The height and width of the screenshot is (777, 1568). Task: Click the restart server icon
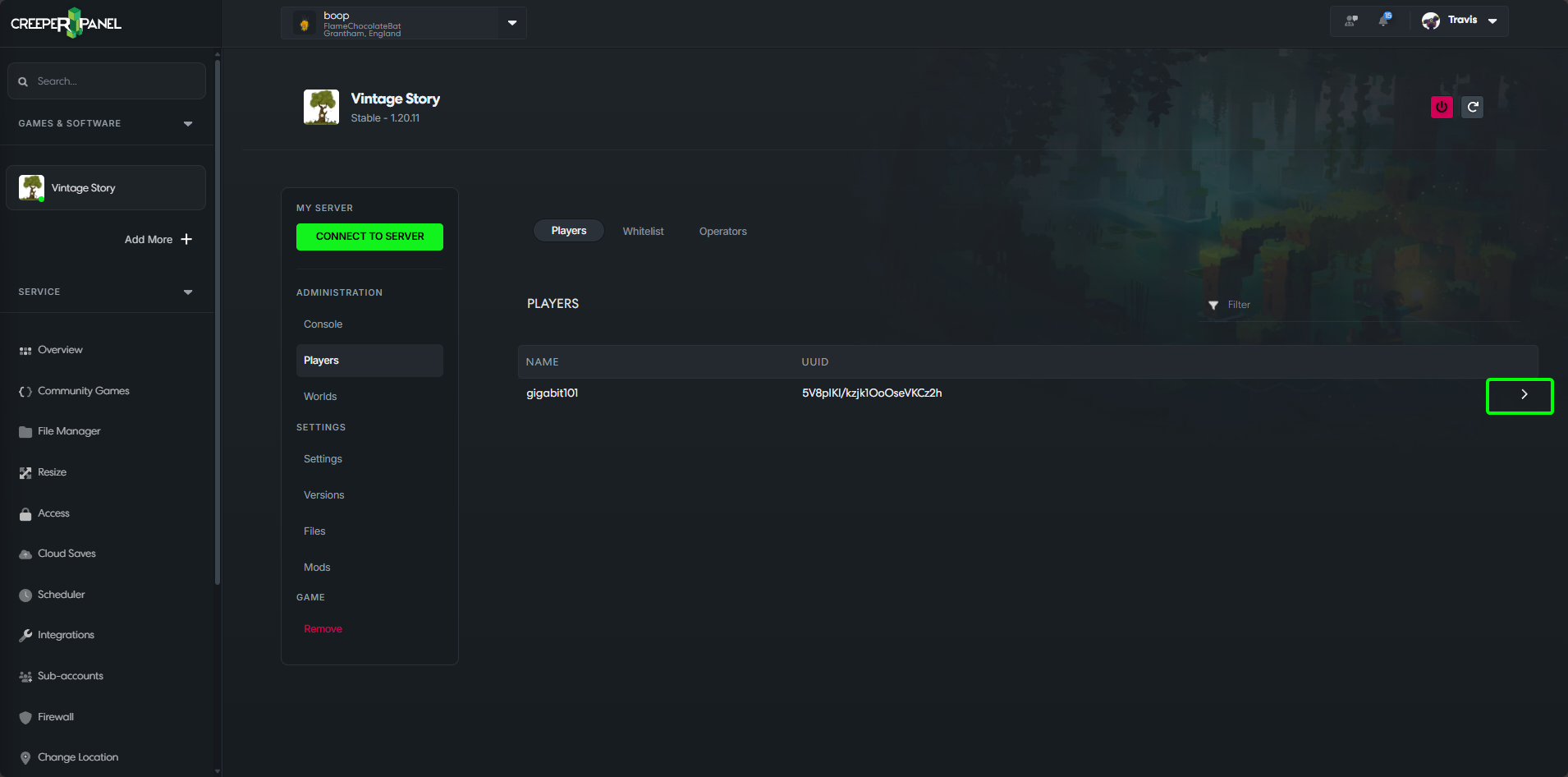coord(1473,107)
